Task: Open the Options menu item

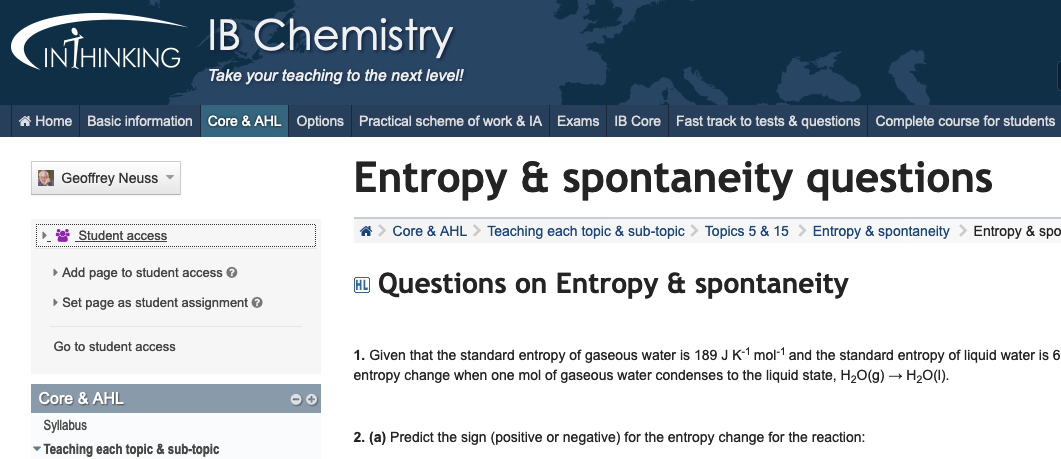Action: [320, 121]
